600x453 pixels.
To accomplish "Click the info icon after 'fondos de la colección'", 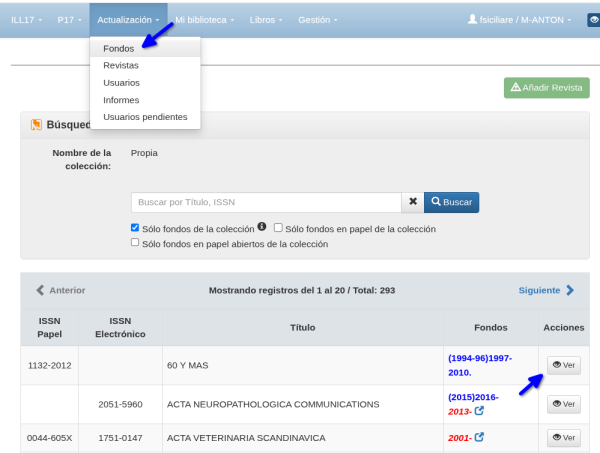I will 262,228.
